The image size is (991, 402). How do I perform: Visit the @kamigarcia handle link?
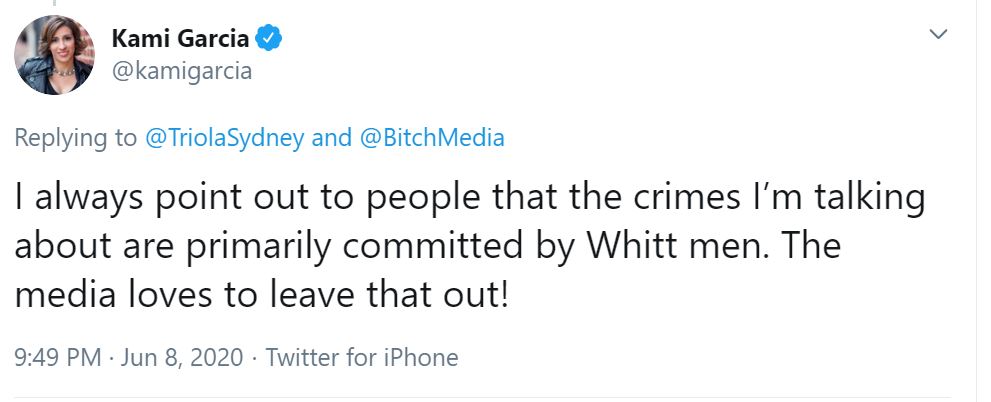182,71
